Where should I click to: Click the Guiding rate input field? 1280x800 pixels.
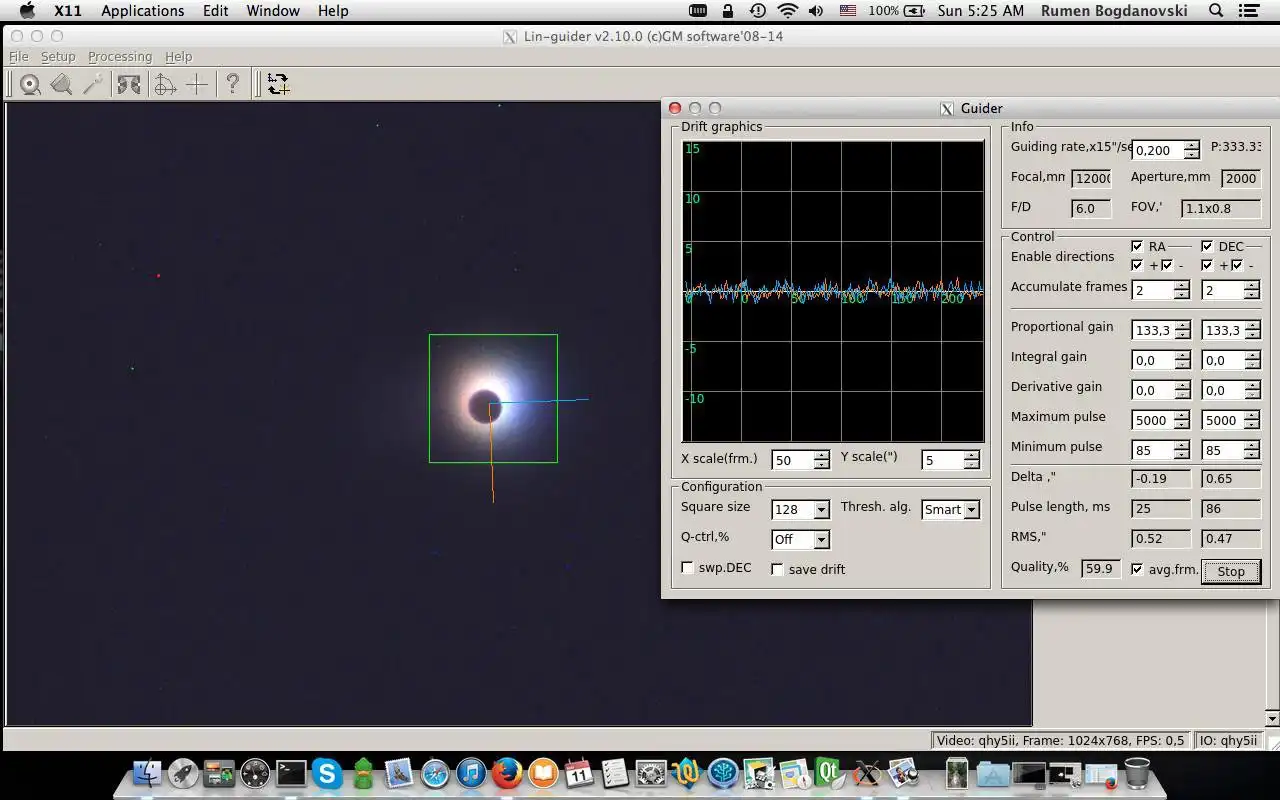pos(1157,150)
